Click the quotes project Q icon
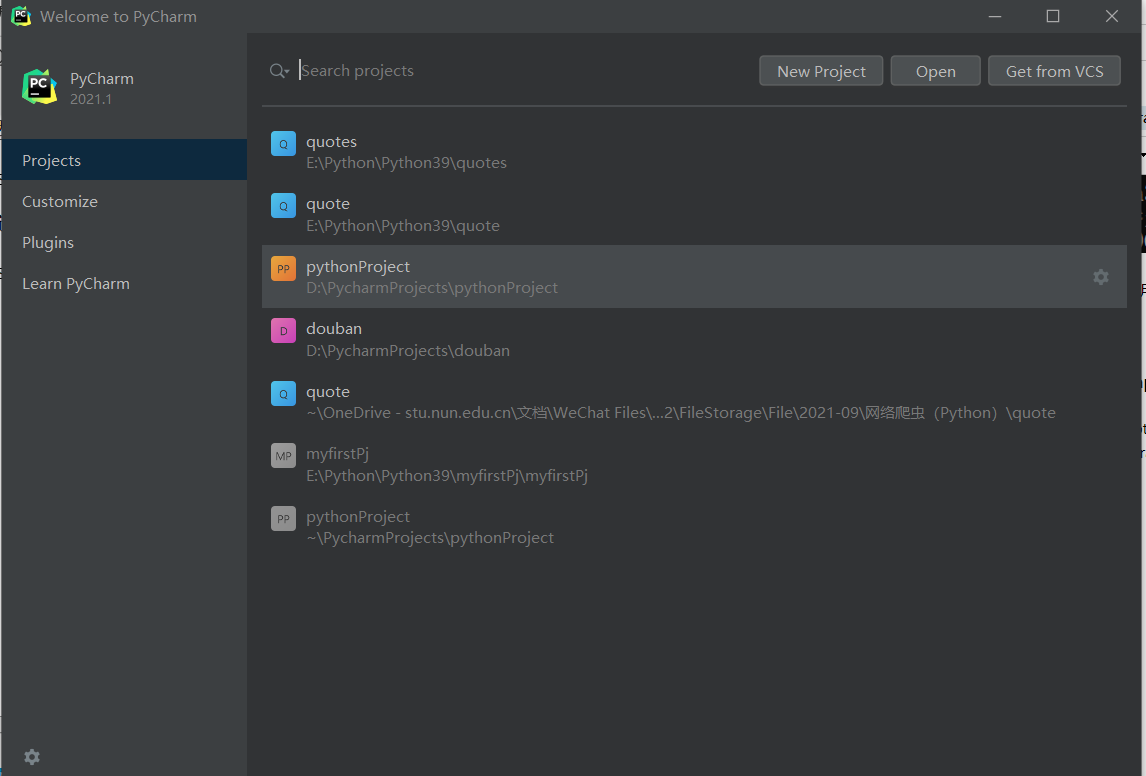1146x776 pixels. click(x=284, y=144)
